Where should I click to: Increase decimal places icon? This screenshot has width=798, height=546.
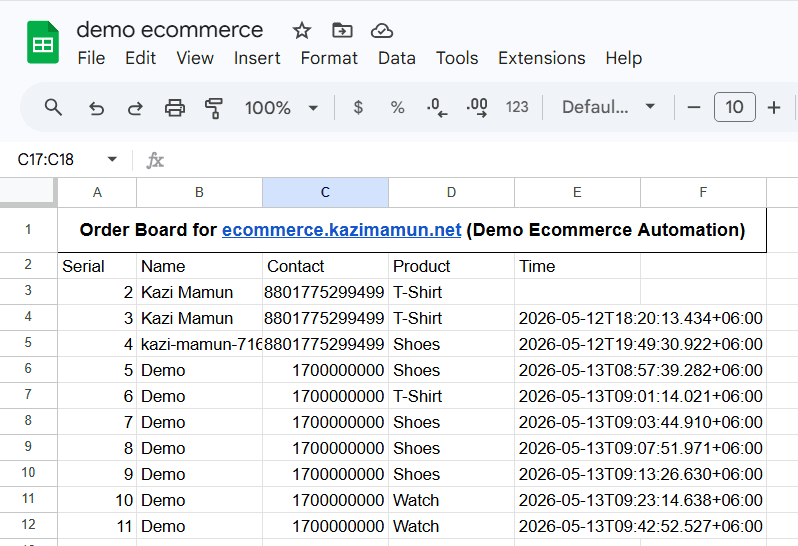coord(477,107)
